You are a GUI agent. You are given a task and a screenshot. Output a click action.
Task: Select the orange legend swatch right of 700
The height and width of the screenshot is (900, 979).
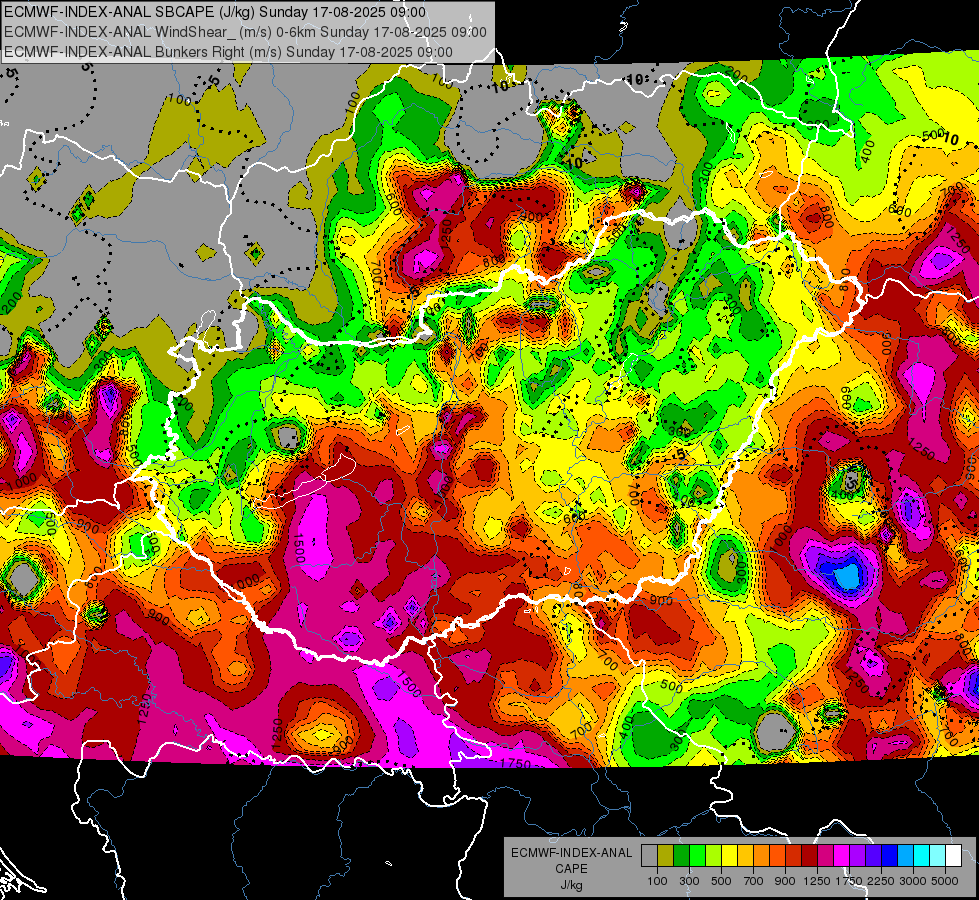pyautogui.click(x=761, y=856)
